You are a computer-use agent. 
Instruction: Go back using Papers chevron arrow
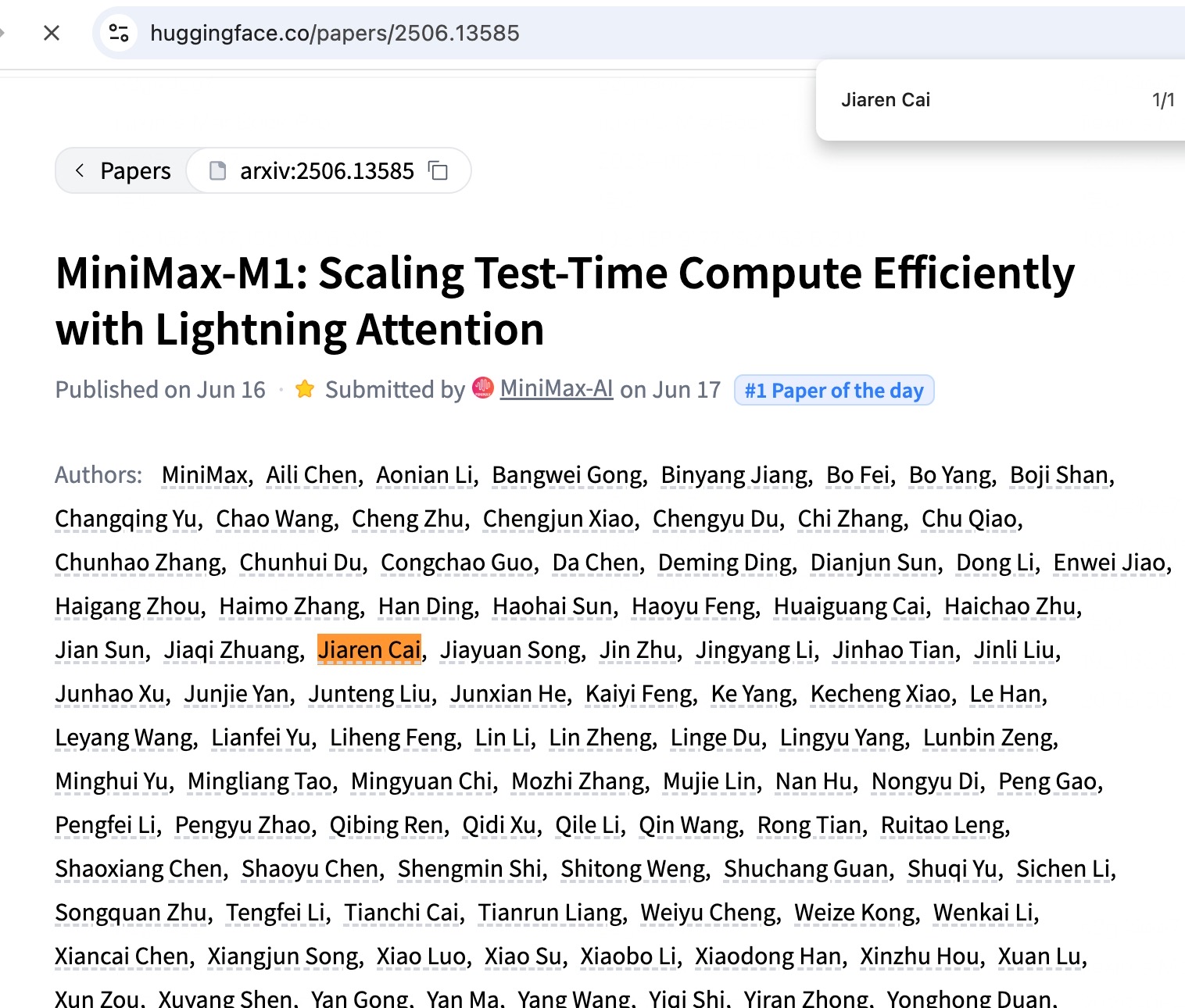coord(79,170)
